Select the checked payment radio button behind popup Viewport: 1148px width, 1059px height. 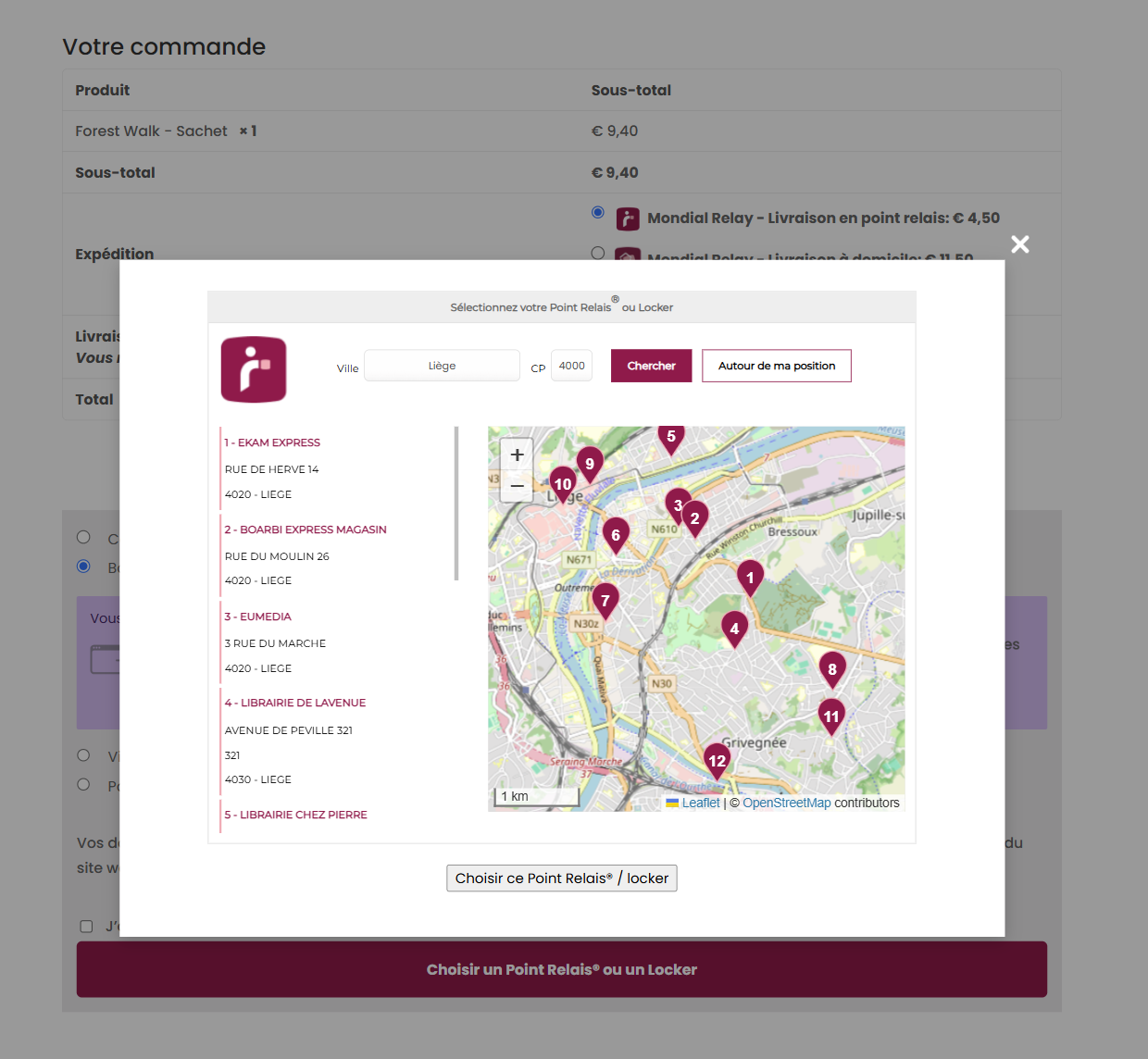[83, 566]
